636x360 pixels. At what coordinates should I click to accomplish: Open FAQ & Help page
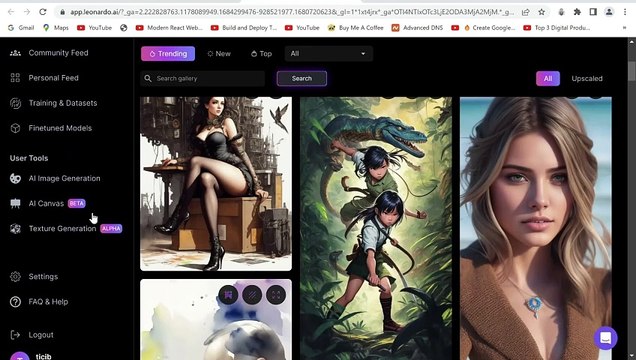click(x=39, y=302)
